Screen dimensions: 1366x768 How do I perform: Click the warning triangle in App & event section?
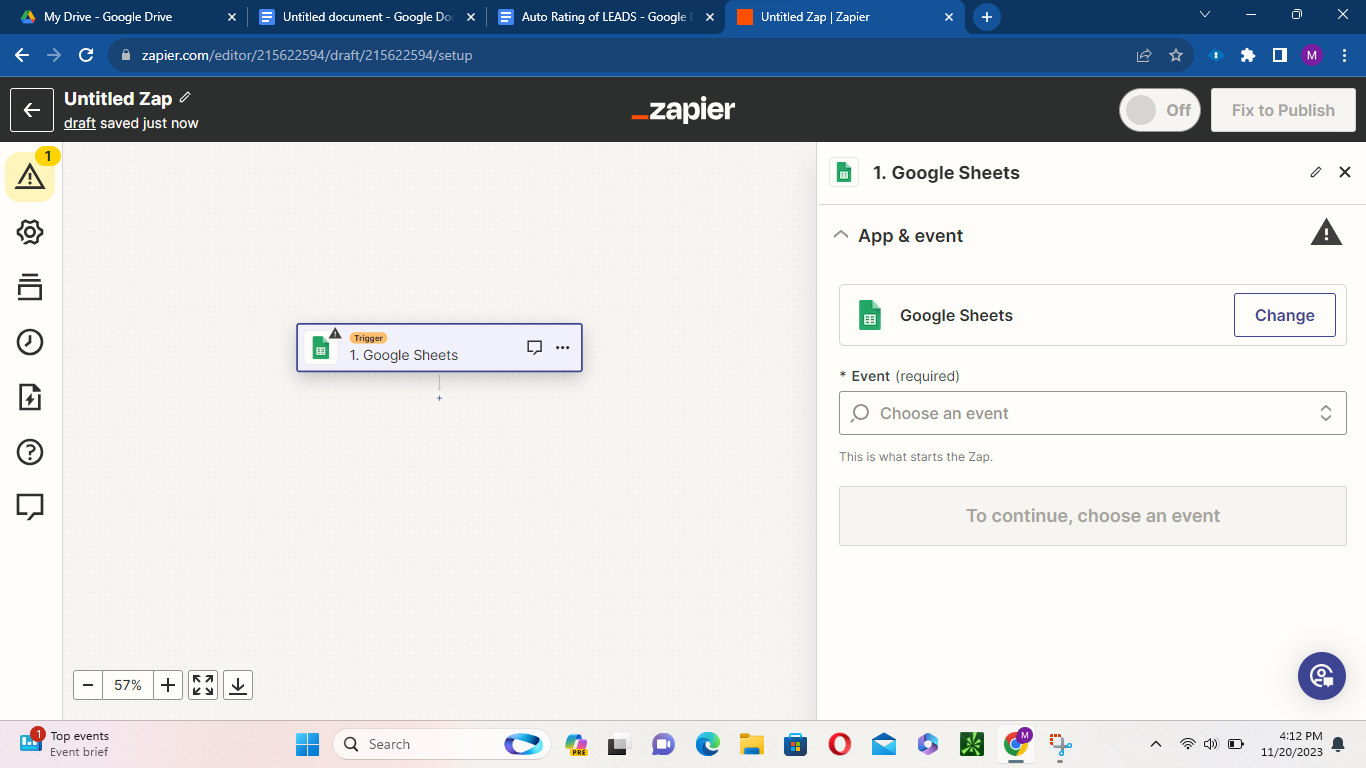coord(1326,234)
